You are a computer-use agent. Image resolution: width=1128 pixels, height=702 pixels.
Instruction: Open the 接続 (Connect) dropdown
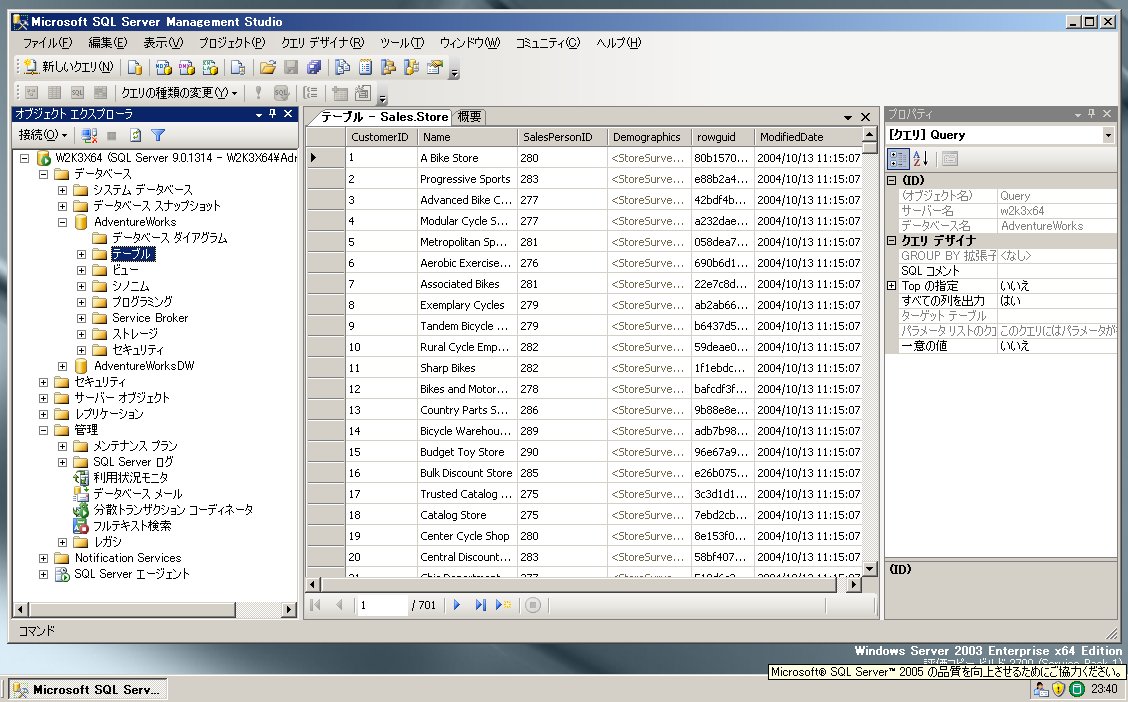tap(42, 135)
